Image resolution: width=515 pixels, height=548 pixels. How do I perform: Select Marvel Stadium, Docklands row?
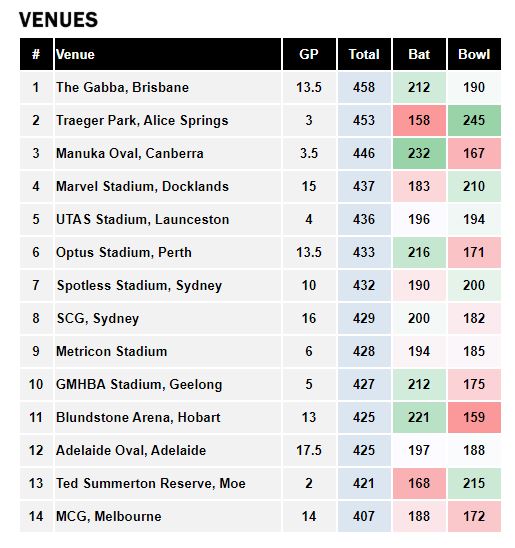point(260,186)
